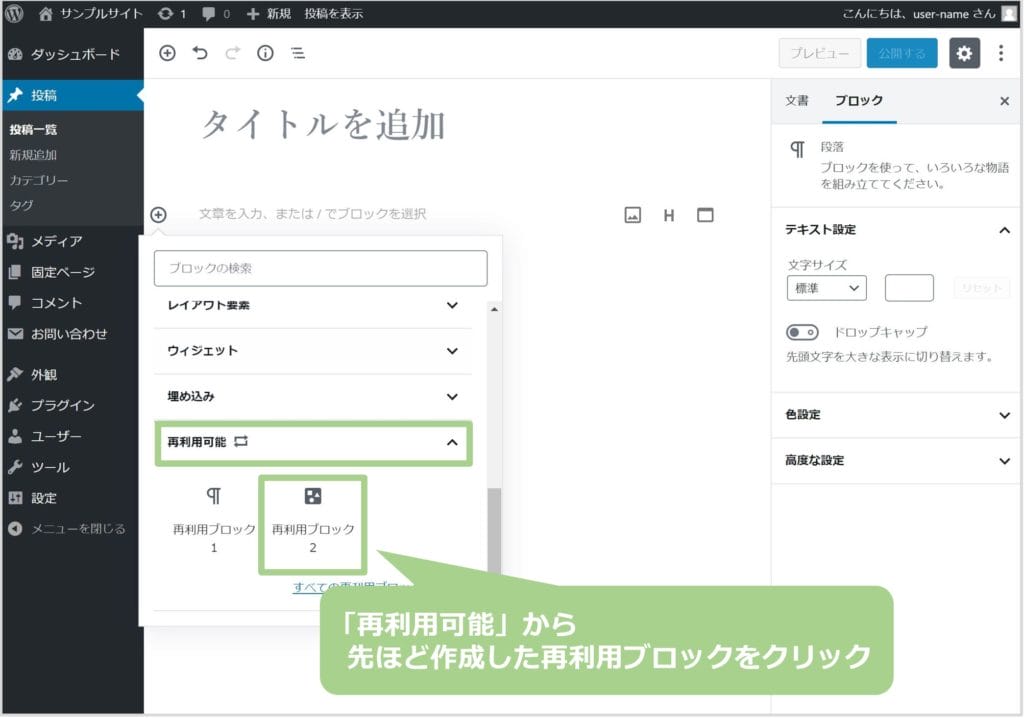Open content structure info icon
The height and width of the screenshot is (718, 1024).
coord(265,54)
